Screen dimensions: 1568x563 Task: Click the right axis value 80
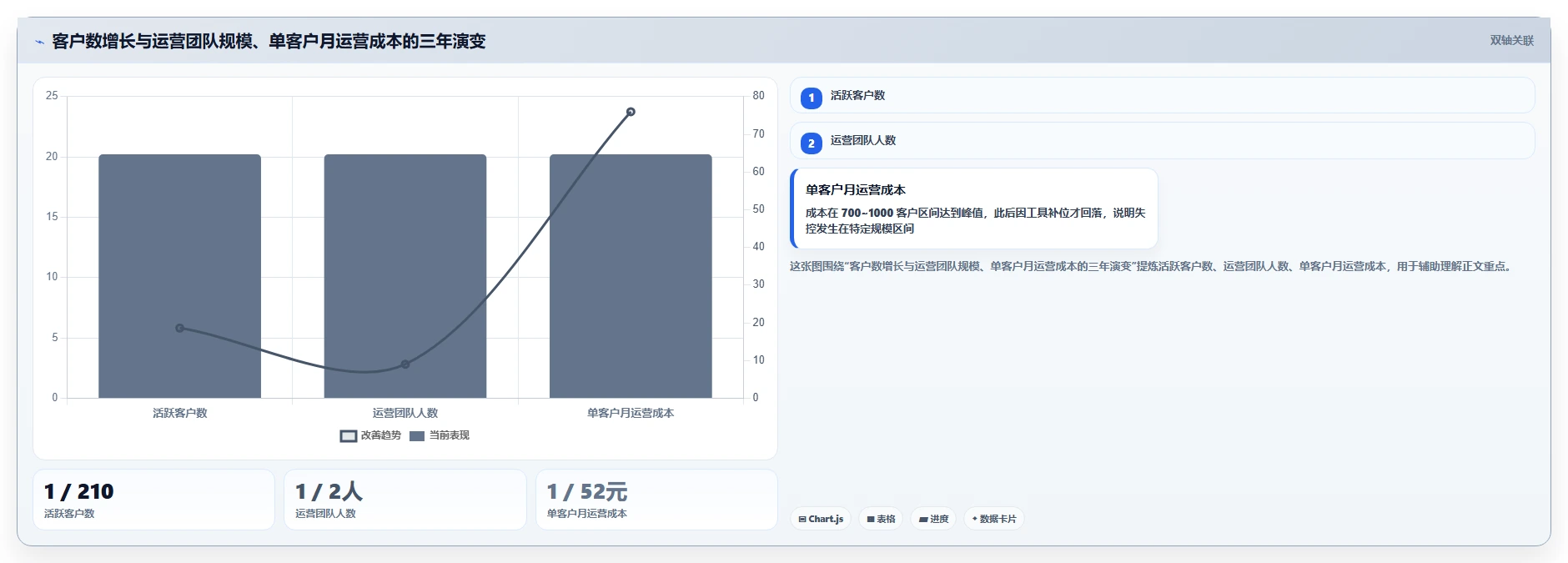pos(758,96)
